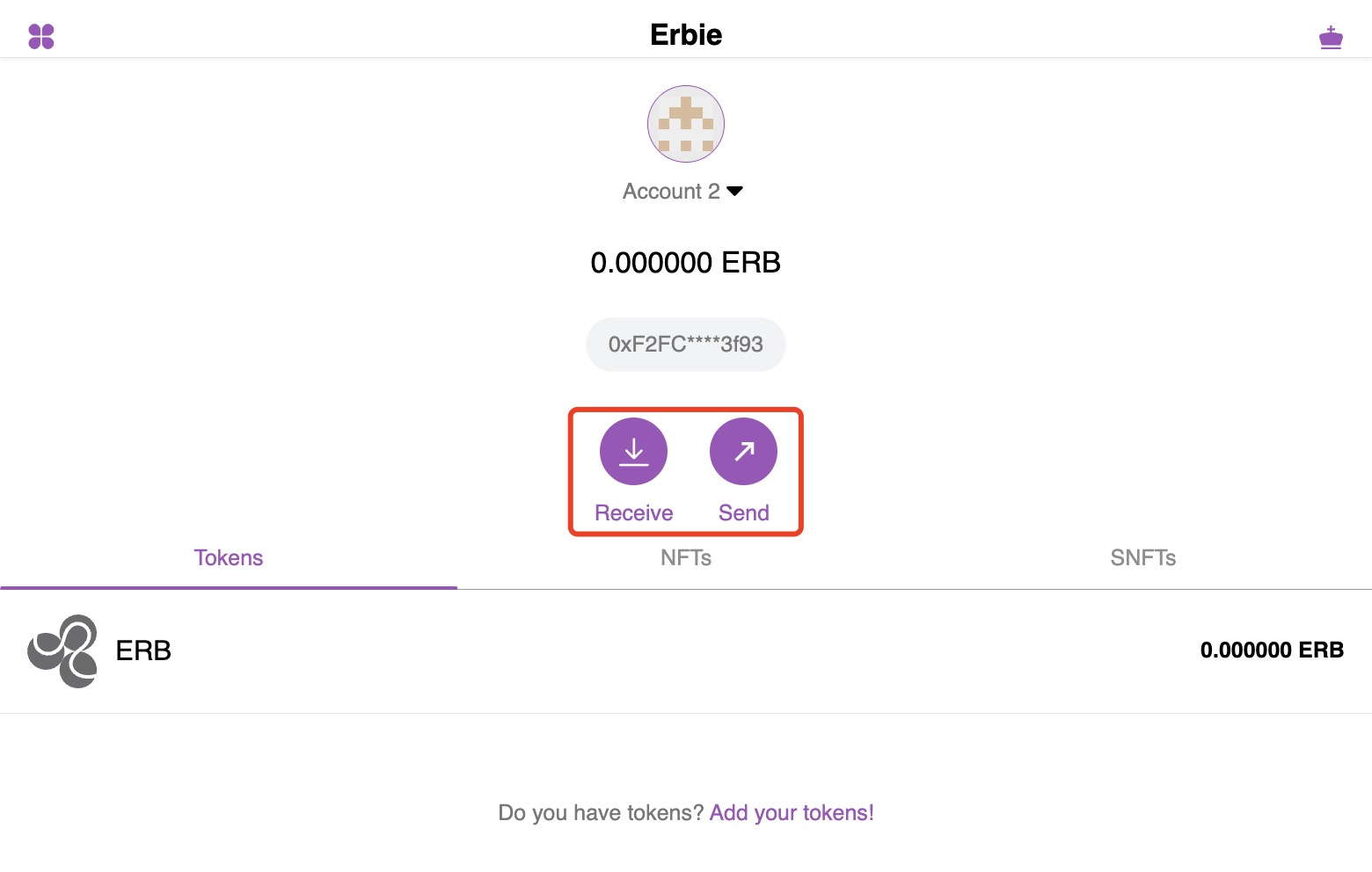Image resolution: width=1372 pixels, height=872 pixels.
Task: Click the pixelated account avatar
Action: tap(686, 124)
